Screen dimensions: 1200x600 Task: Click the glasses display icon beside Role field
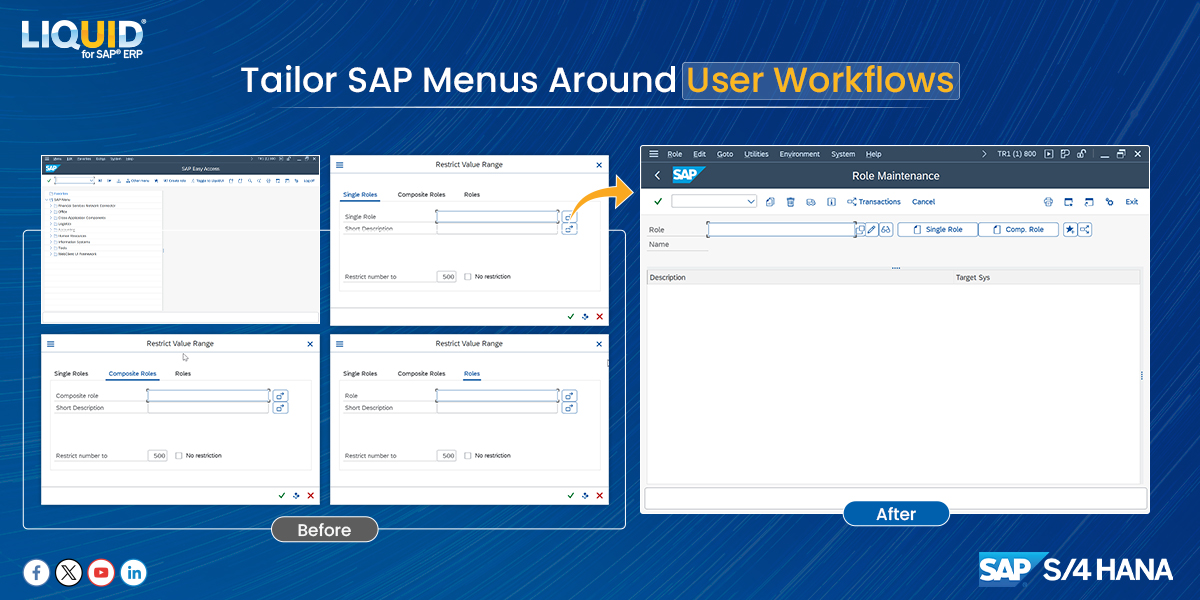point(886,229)
